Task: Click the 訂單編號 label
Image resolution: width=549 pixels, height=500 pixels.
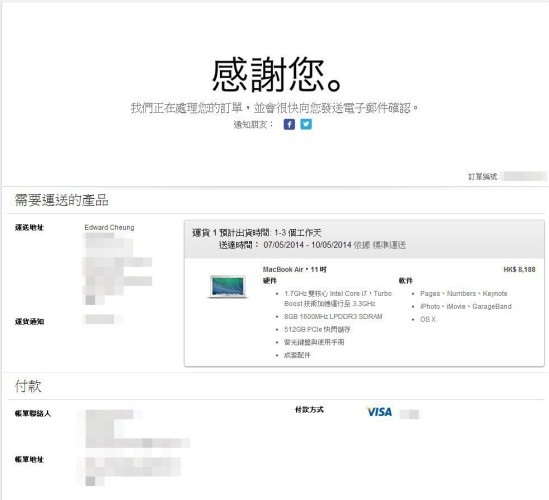Action: 483,176
